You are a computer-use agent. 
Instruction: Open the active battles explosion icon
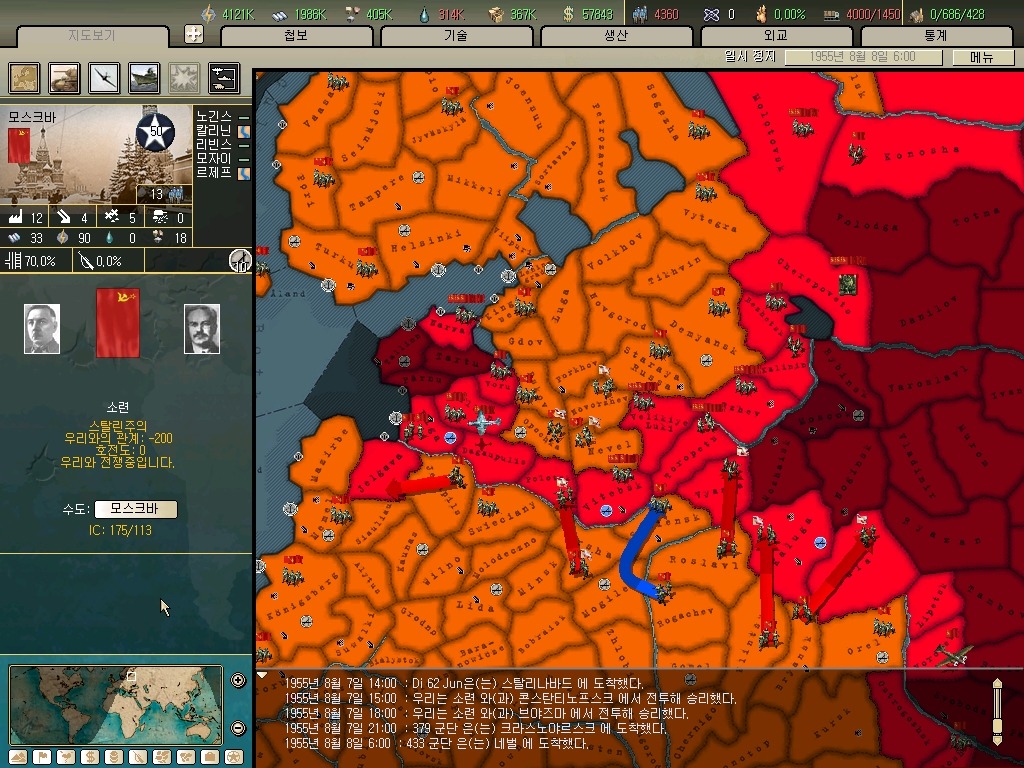184,78
